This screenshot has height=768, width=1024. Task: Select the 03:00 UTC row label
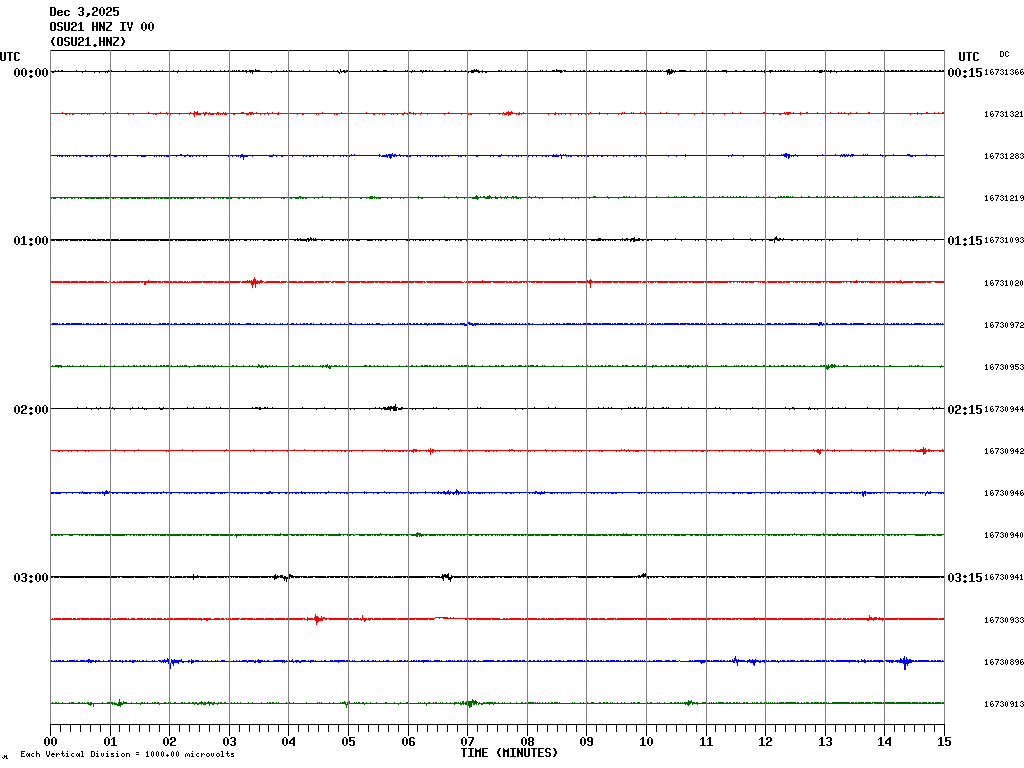30,578
